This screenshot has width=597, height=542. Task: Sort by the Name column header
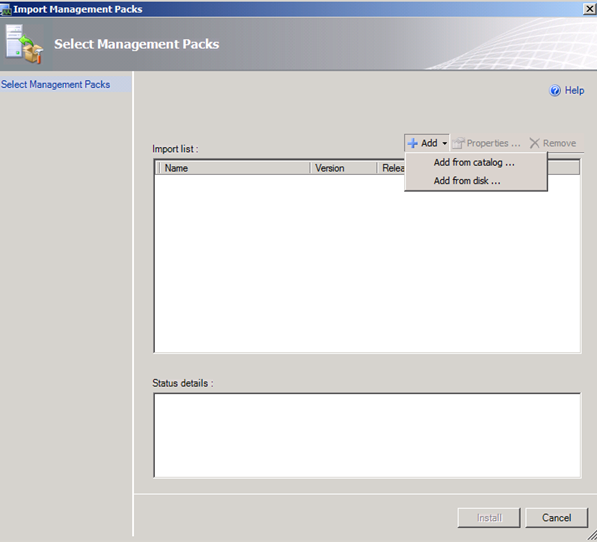233,168
